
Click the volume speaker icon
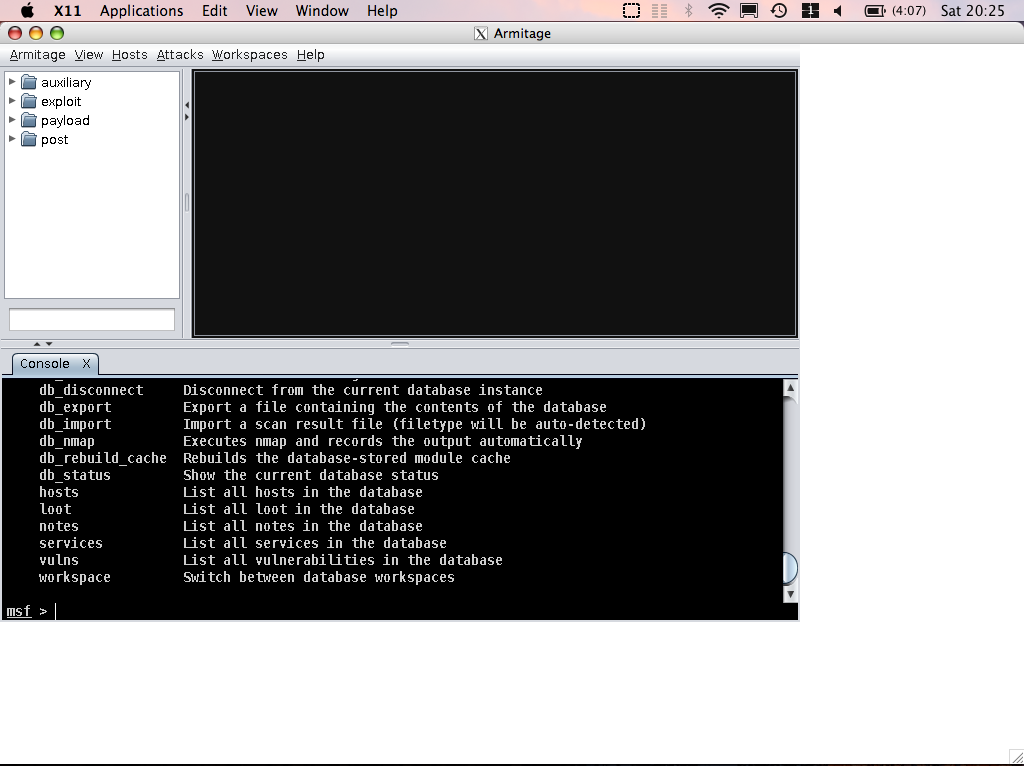click(x=838, y=10)
